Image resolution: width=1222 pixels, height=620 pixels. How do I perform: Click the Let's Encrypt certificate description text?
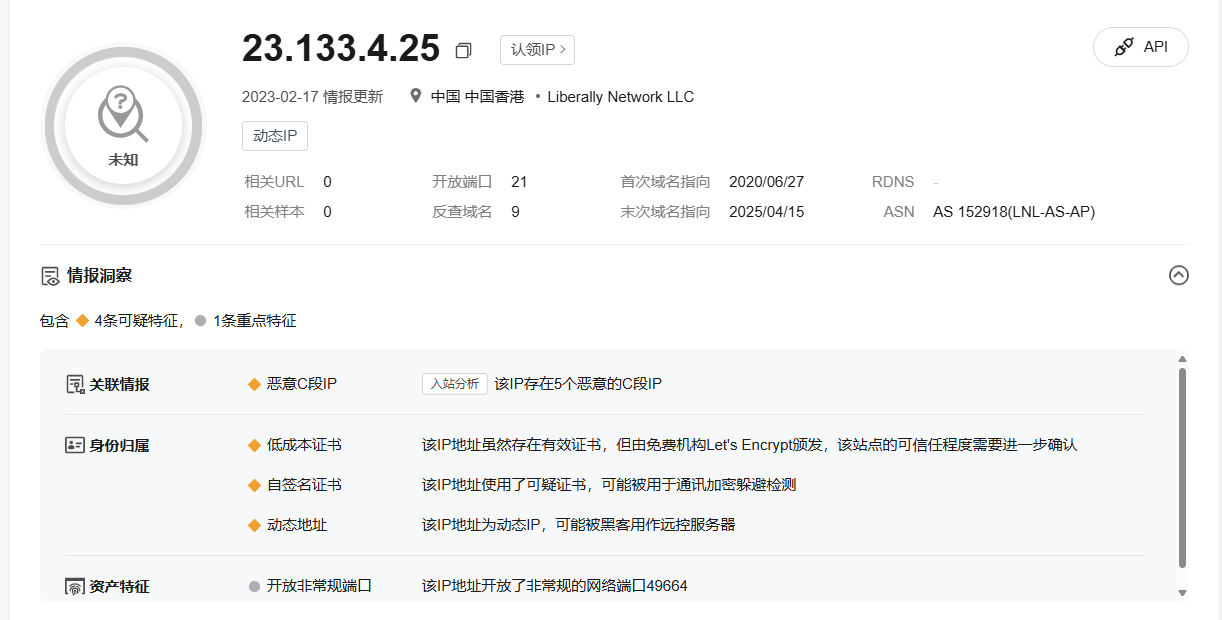point(750,445)
